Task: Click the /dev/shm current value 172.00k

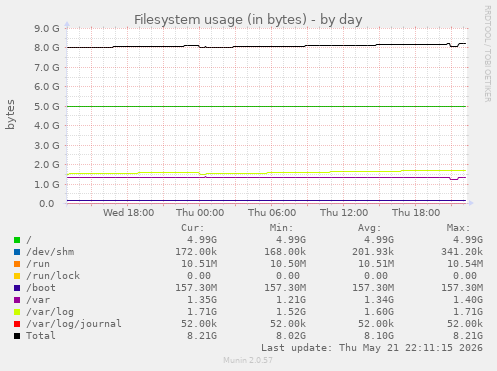Action: coord(196,252)
